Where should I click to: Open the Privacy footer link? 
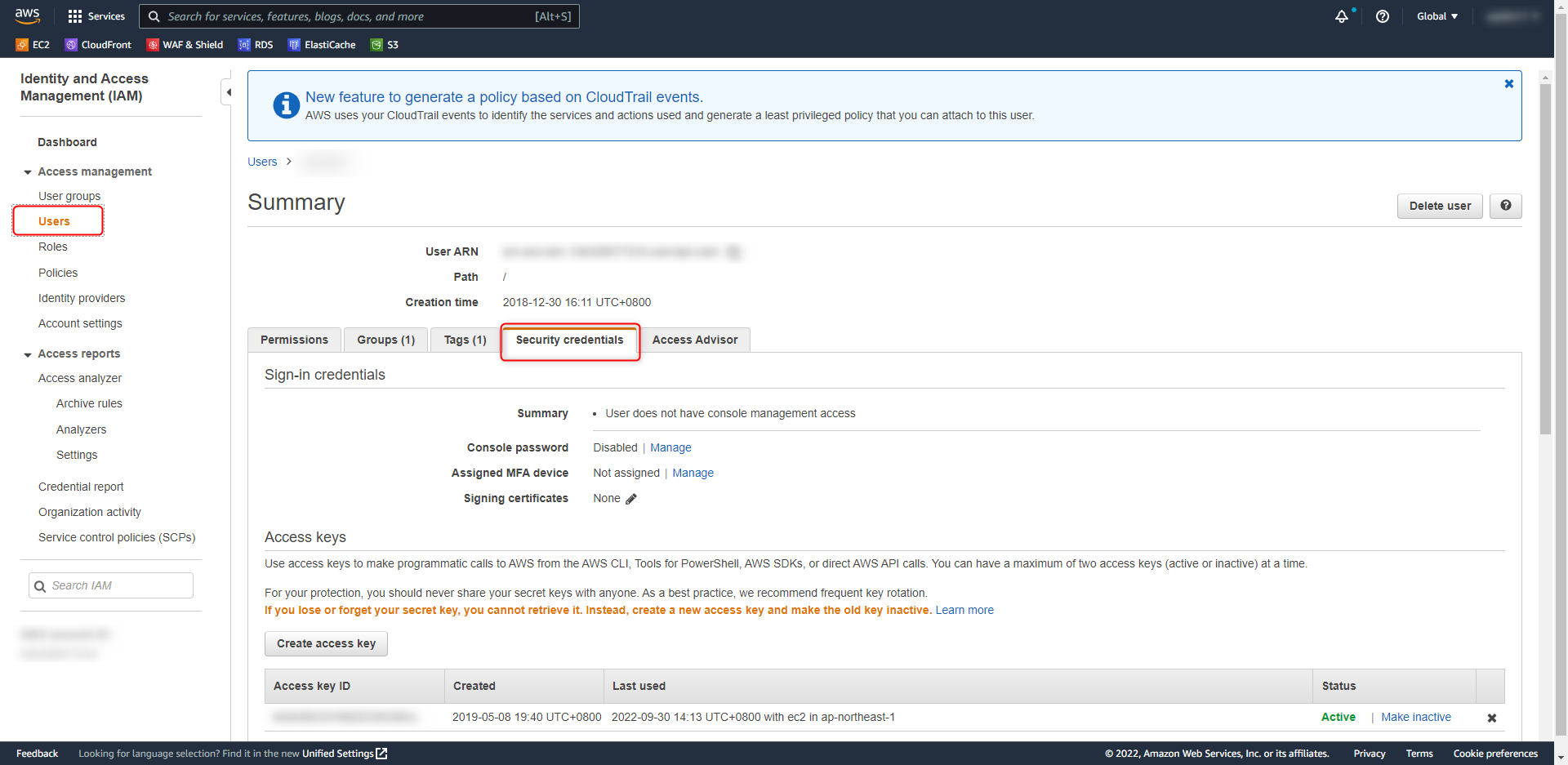click(1369, 754)
